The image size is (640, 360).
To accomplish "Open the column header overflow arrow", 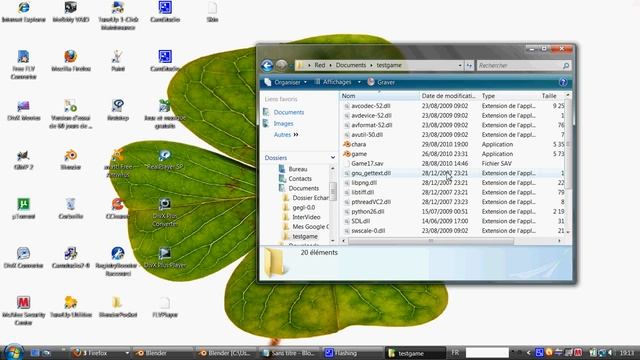I will [567, 96].
